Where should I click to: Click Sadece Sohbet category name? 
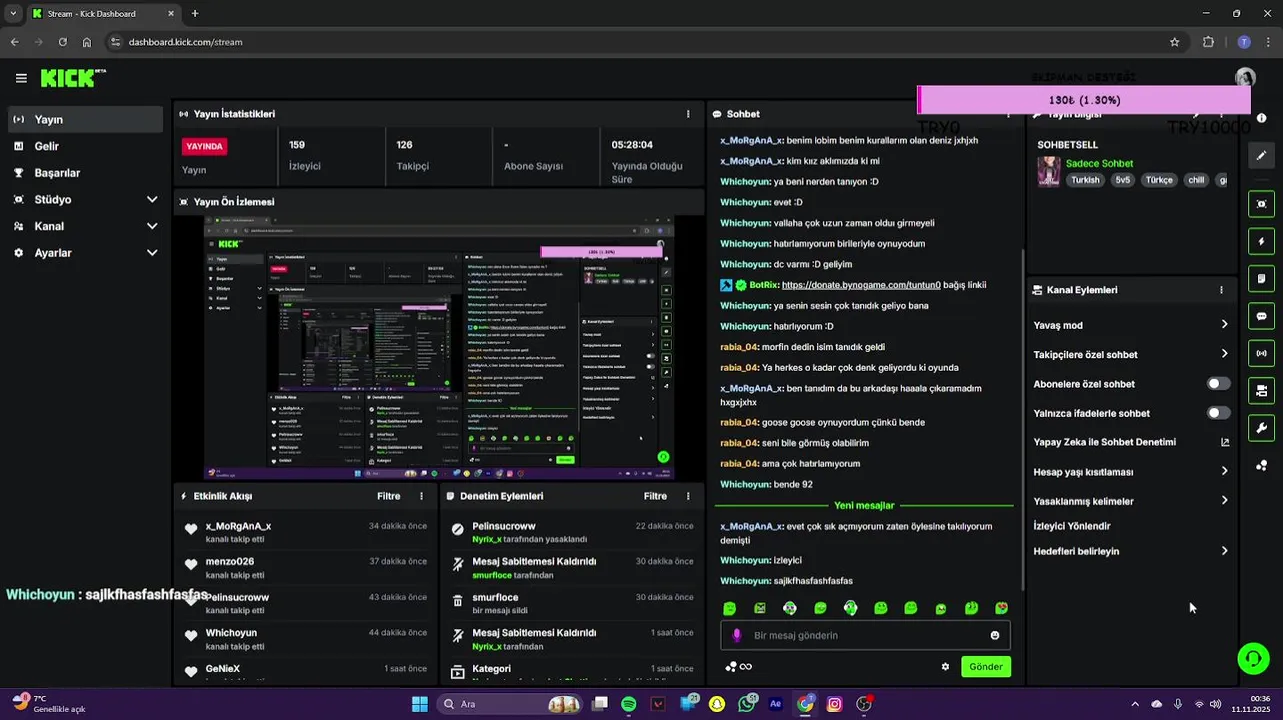[1099, 163]
